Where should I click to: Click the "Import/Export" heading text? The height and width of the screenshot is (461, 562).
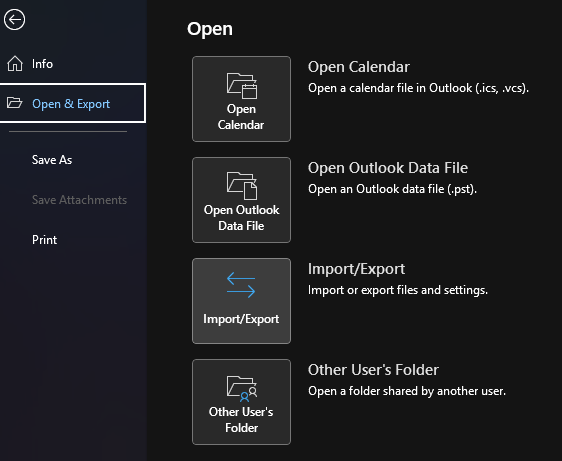click(x=356, y=269)
